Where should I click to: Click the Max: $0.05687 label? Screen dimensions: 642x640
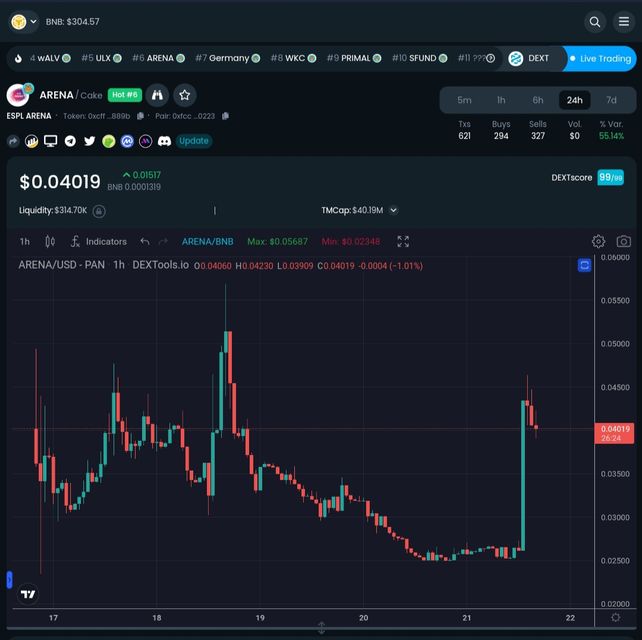(x=278, y=242)
